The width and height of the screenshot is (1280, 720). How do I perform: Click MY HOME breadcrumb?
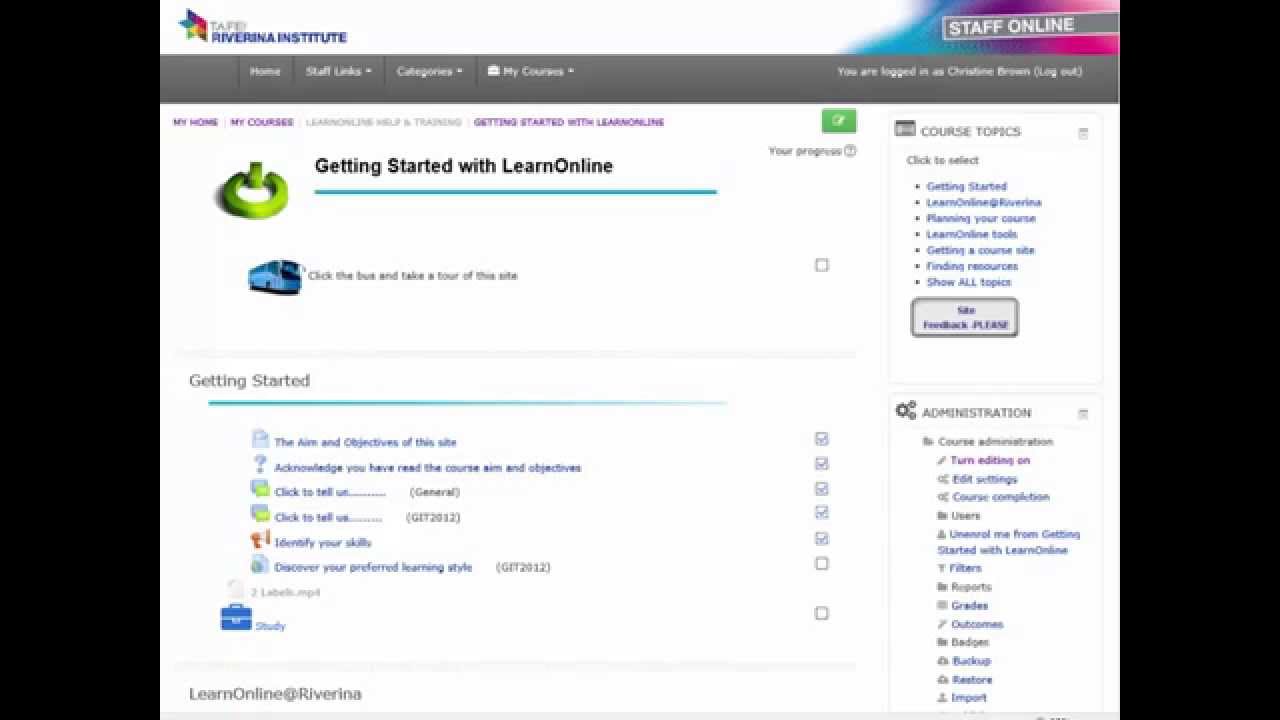coord(195,122)
